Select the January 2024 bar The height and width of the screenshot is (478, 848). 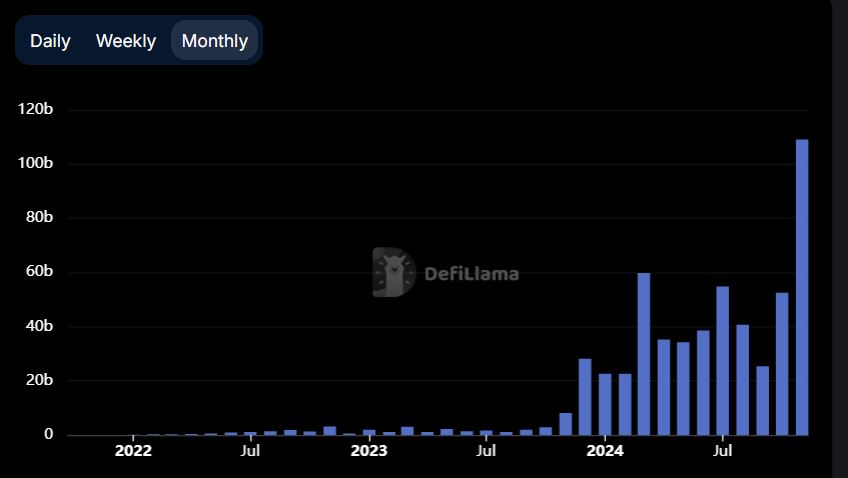click(605, 404)
